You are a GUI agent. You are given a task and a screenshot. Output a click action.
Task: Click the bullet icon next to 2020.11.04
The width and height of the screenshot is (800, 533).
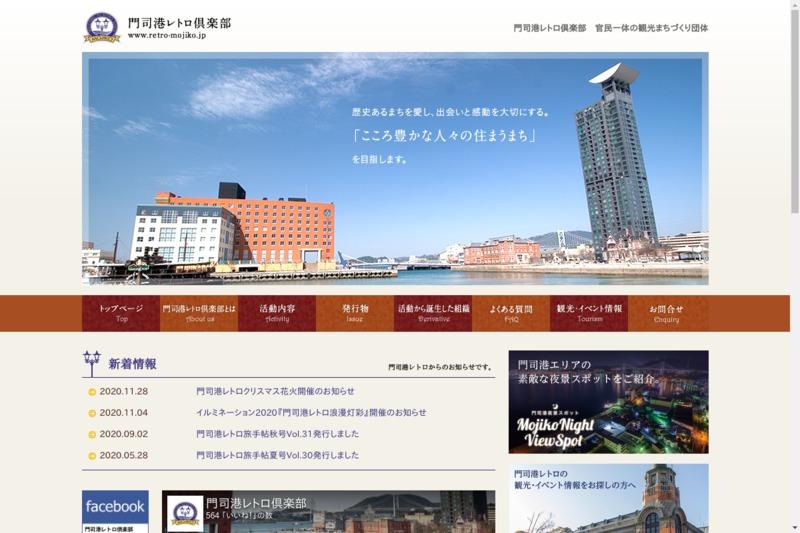pyautogui.click(x=92, y=413)
